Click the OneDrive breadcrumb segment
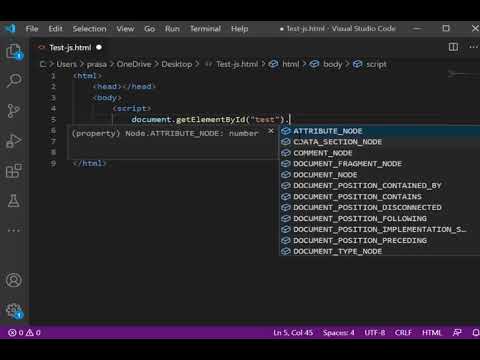The height and width of the screenshot is (360, 480). click(x=134, y=64)
